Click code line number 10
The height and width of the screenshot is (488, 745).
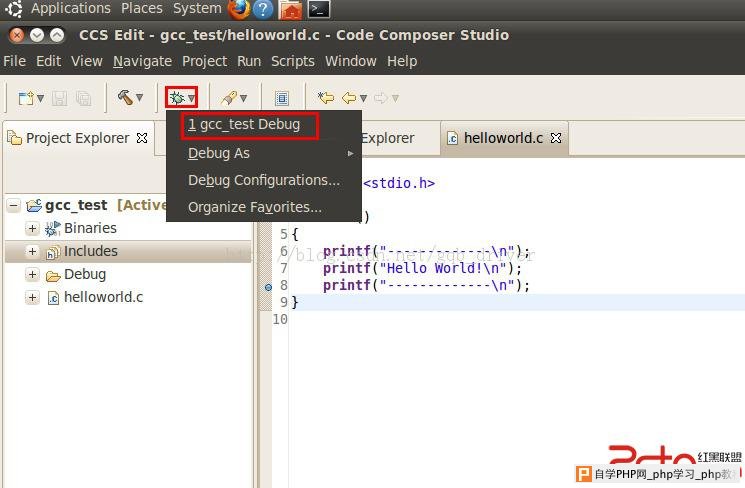[x=280, y=319]
